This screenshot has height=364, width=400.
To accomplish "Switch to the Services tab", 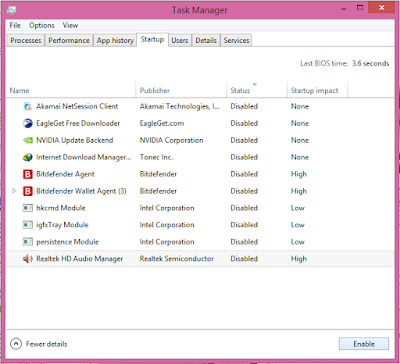I will point(236,40).
